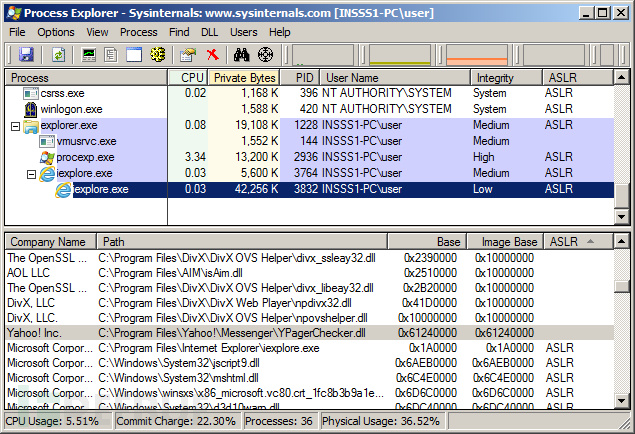Screen dimensions: 635x434
Task: Select the mshtml.dll row
Action: 309,378
